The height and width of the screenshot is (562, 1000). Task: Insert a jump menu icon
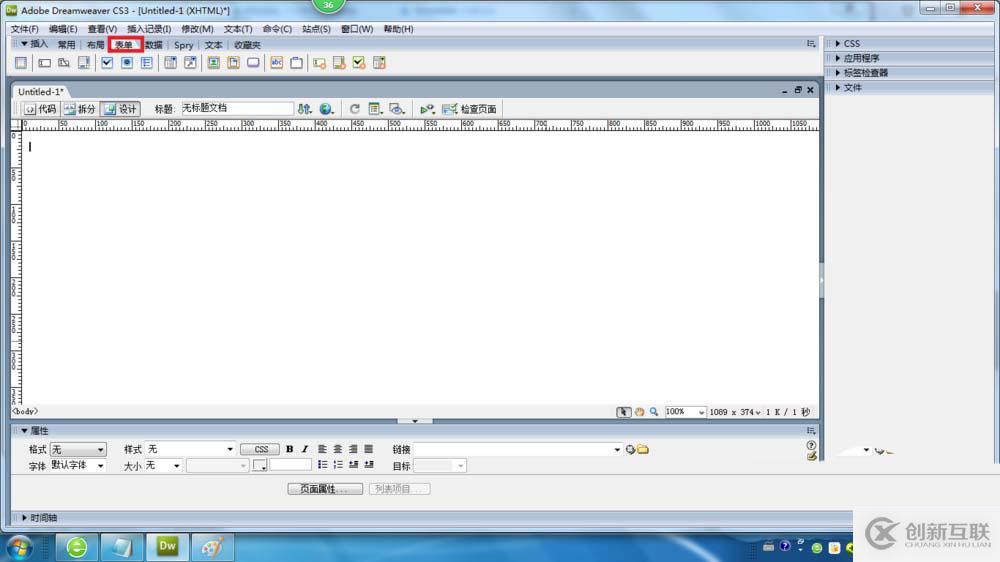coord(190,63)
